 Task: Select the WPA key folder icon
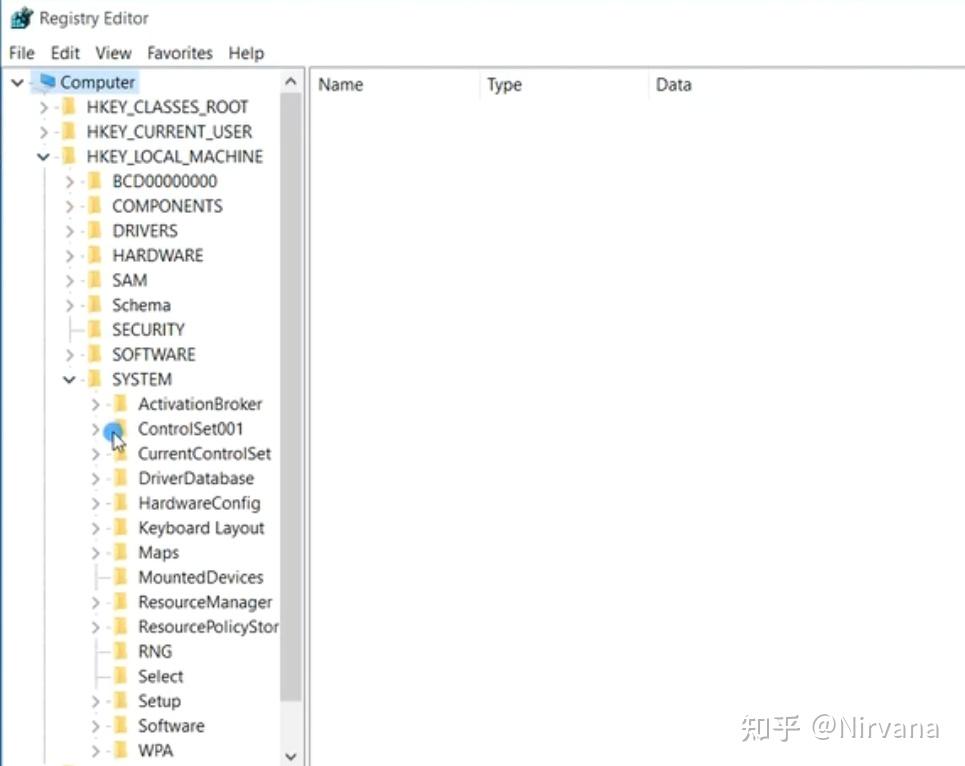[118, 750]
